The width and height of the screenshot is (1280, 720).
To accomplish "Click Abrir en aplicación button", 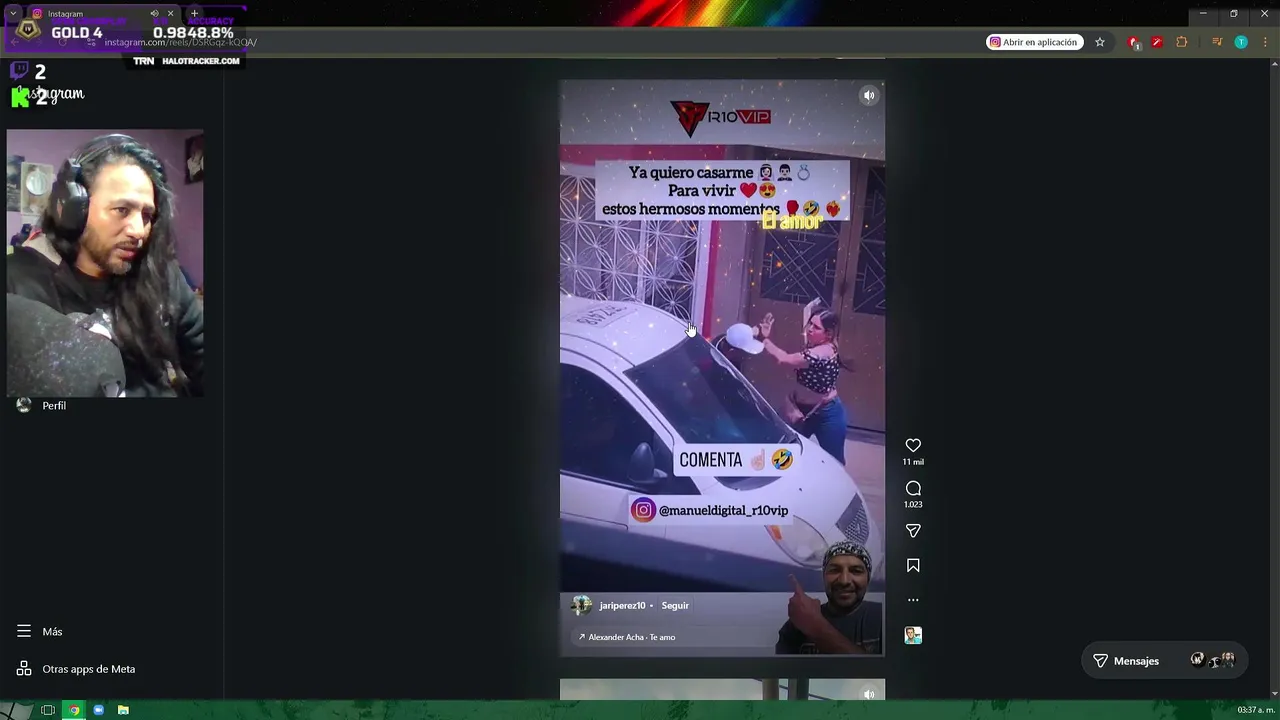I will pyautogui.click(x=1035, y=42).
